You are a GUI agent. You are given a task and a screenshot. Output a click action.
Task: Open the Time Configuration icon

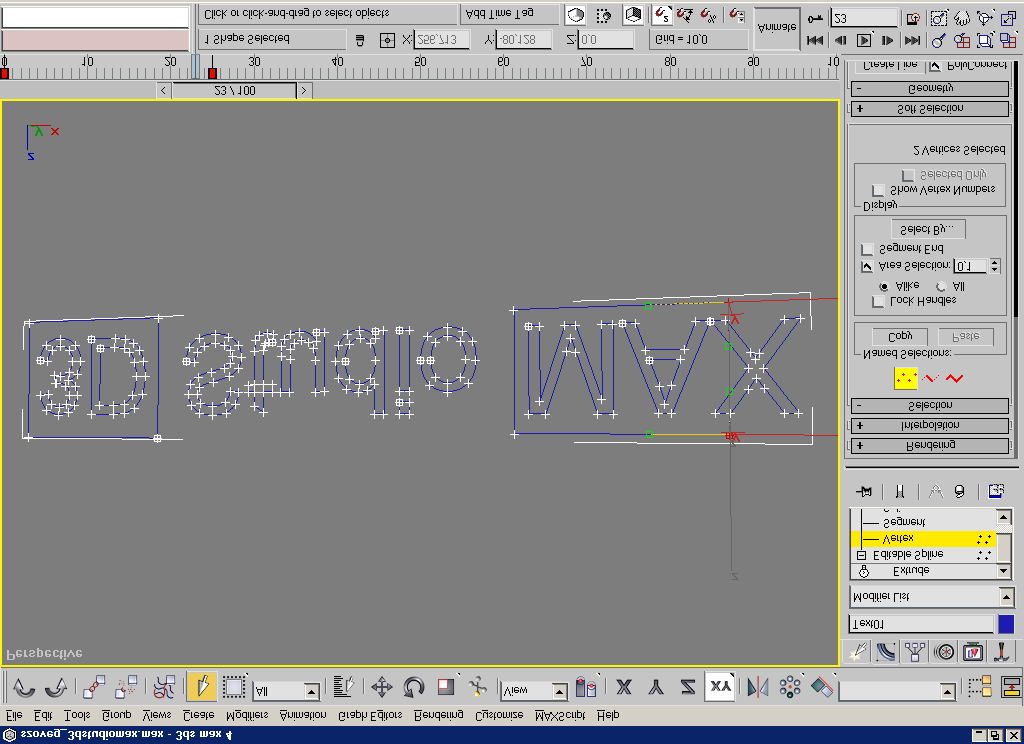914,18
